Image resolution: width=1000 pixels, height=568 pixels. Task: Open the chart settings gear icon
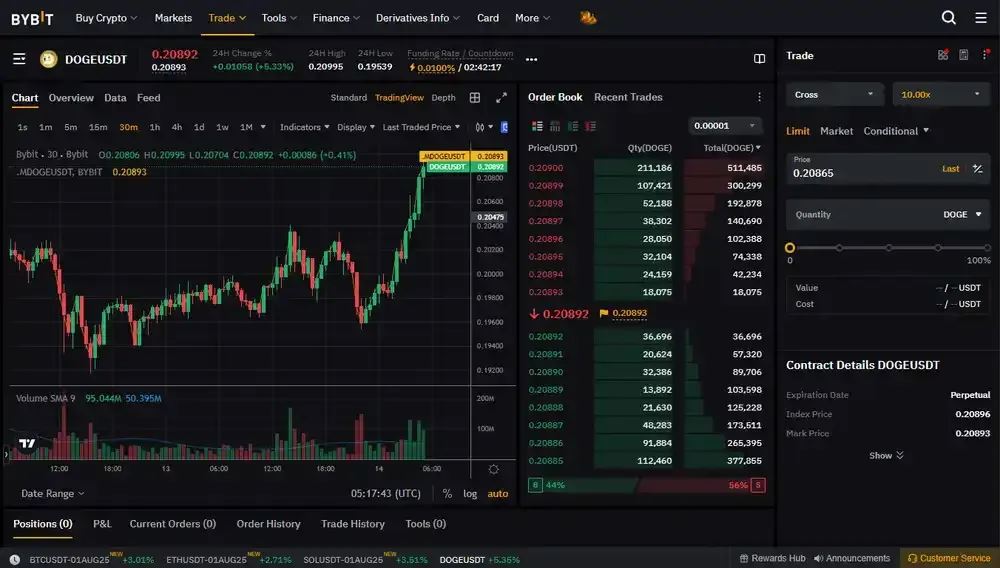(493, 469)
